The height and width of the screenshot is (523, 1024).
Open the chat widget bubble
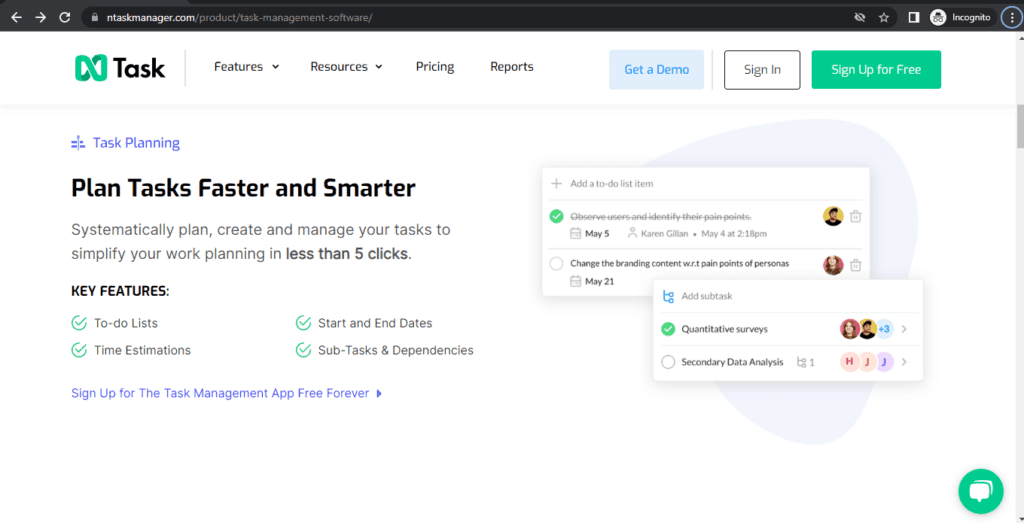pos(980,491)
